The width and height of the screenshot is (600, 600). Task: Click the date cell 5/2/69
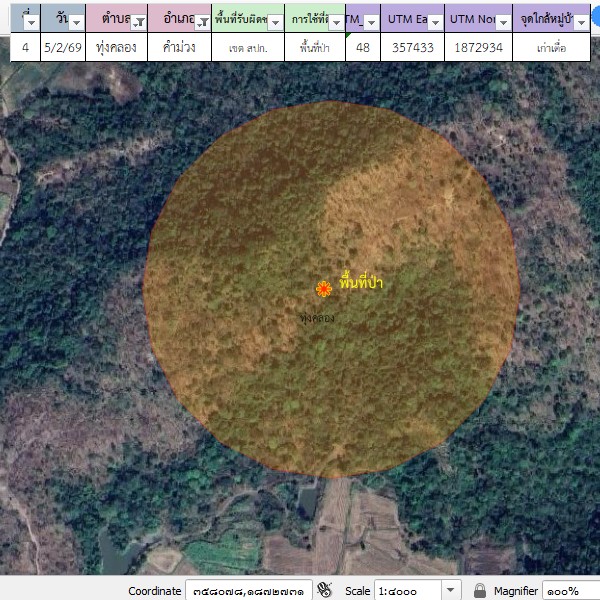[x=64, y=47]
